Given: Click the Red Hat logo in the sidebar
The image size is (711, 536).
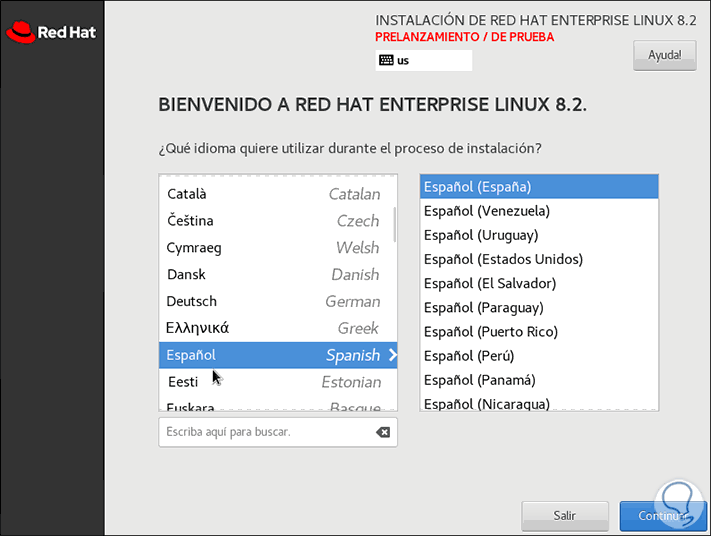Looking at the screenshot, I should click(x=51, y=32).
